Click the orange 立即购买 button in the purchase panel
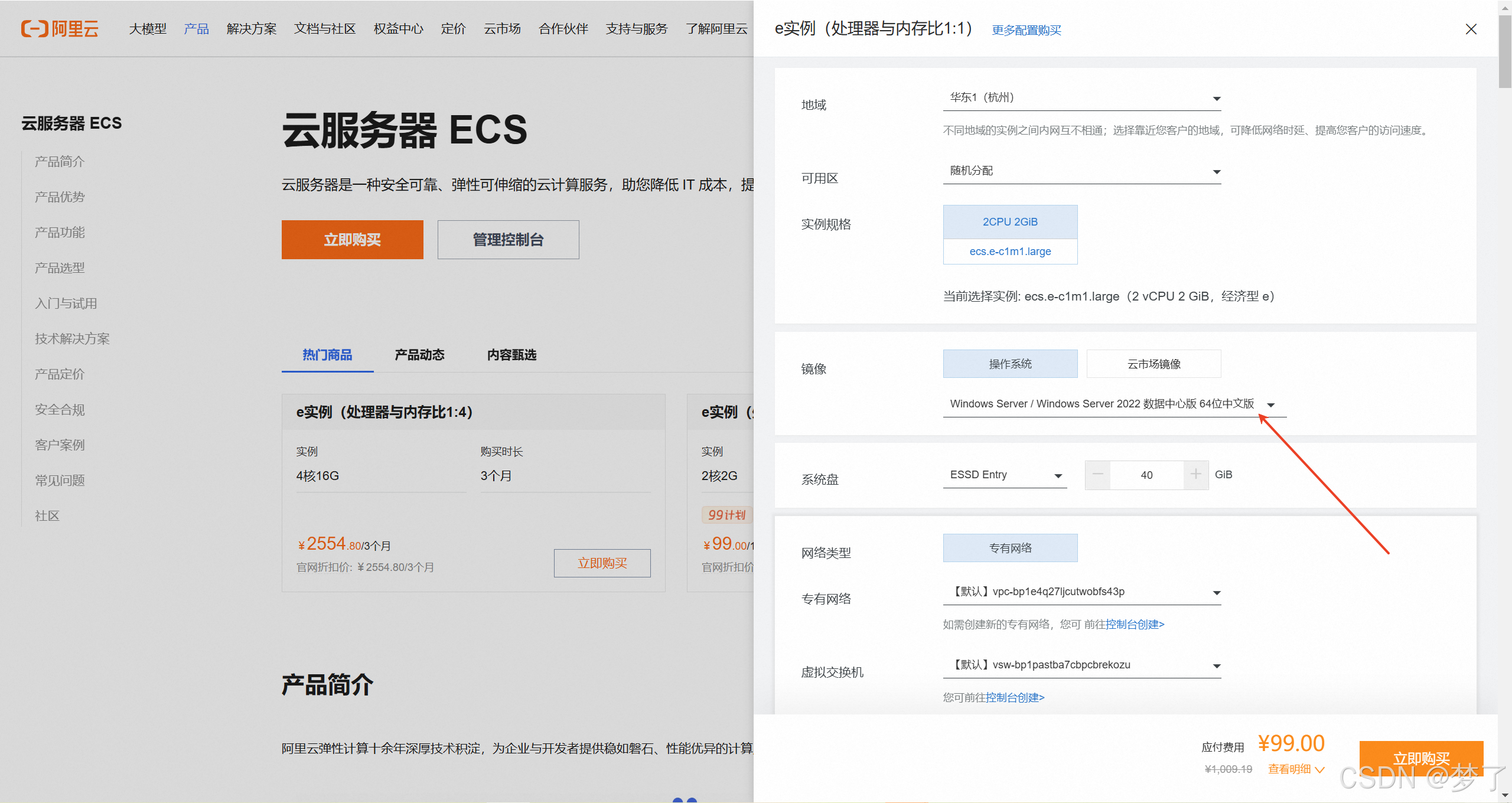This screenshot has height=803, width=1512. [x=1420, y=757]
